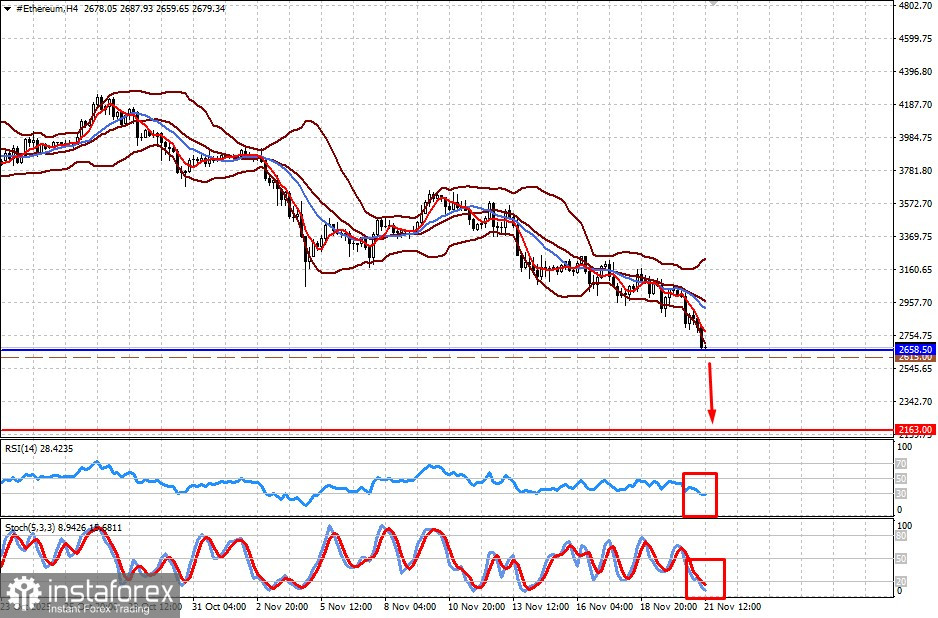Click the 8 Nov 04:00 time label
938x618 pixels.
coord(409,607)
